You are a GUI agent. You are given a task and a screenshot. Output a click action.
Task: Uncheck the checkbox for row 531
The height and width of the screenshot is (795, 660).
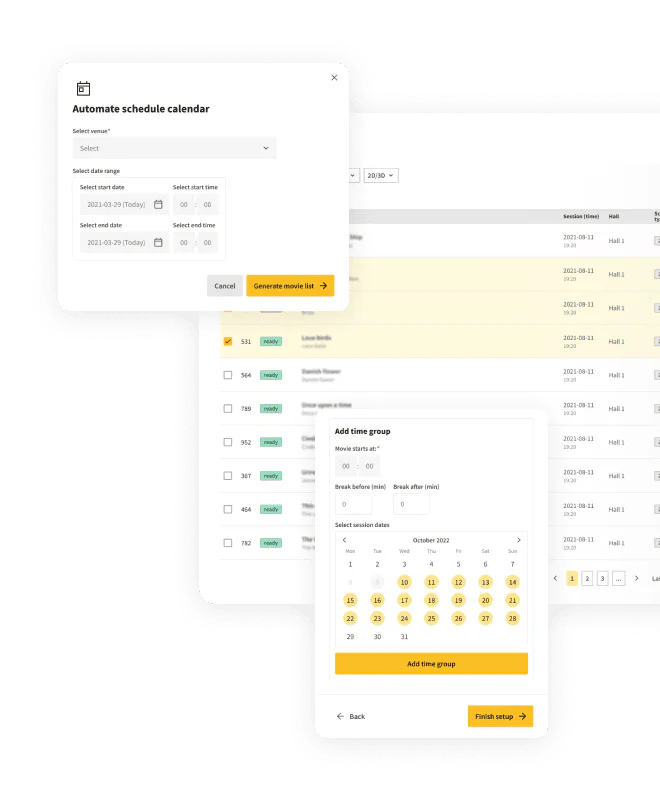[228, 341]
